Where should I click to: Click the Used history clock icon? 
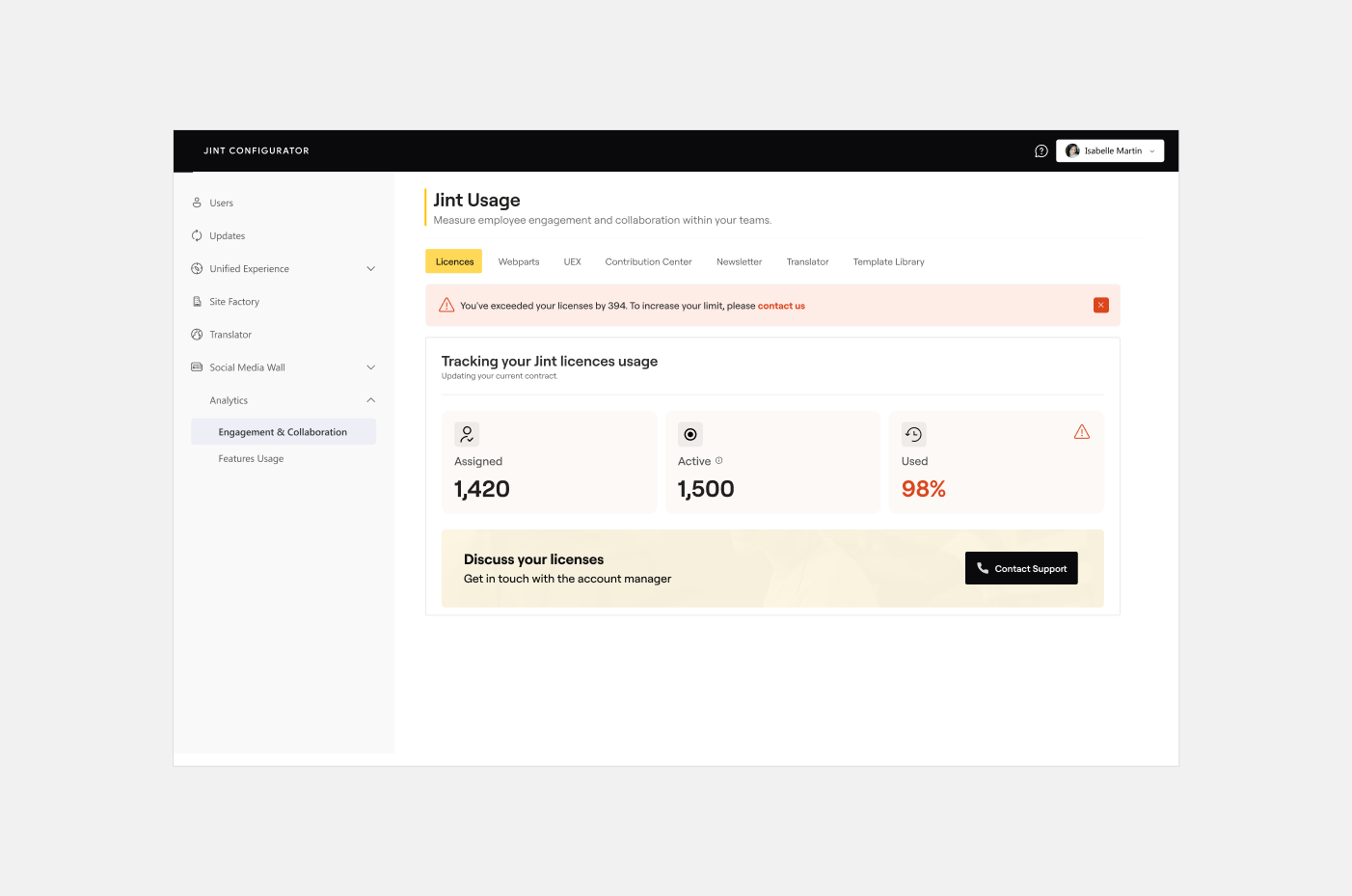tap(914, 434)
